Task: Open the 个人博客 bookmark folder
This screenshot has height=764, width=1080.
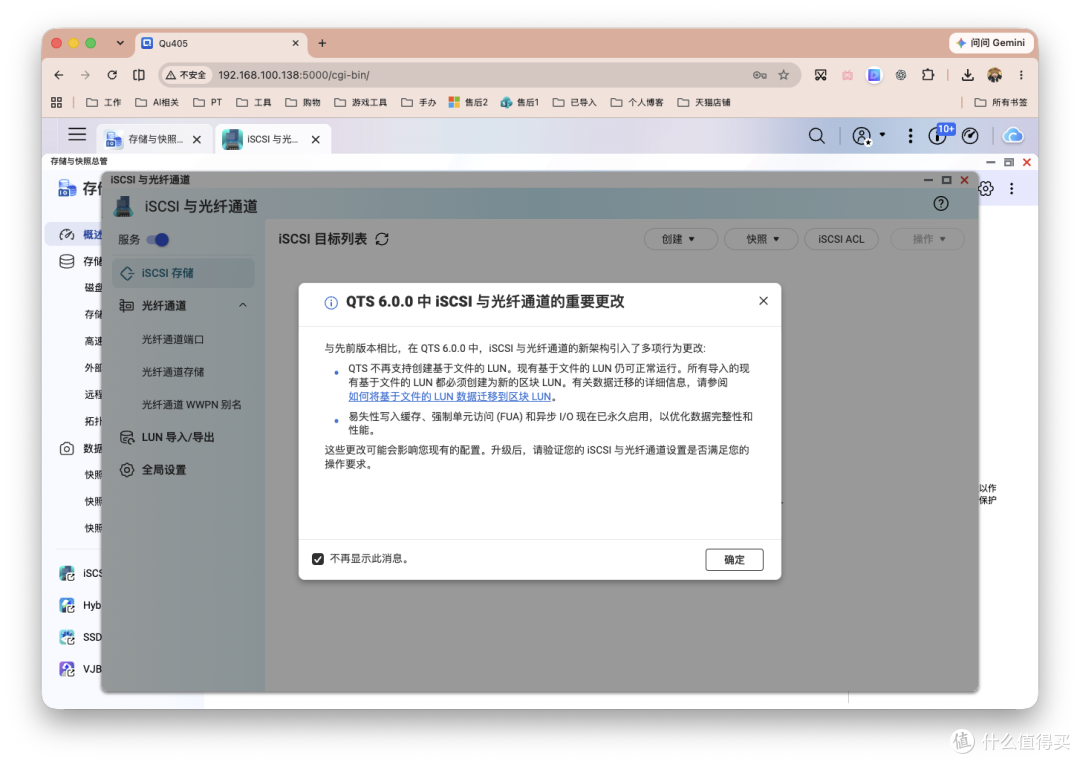Action: pyautogui.click(x=637, y=103)
